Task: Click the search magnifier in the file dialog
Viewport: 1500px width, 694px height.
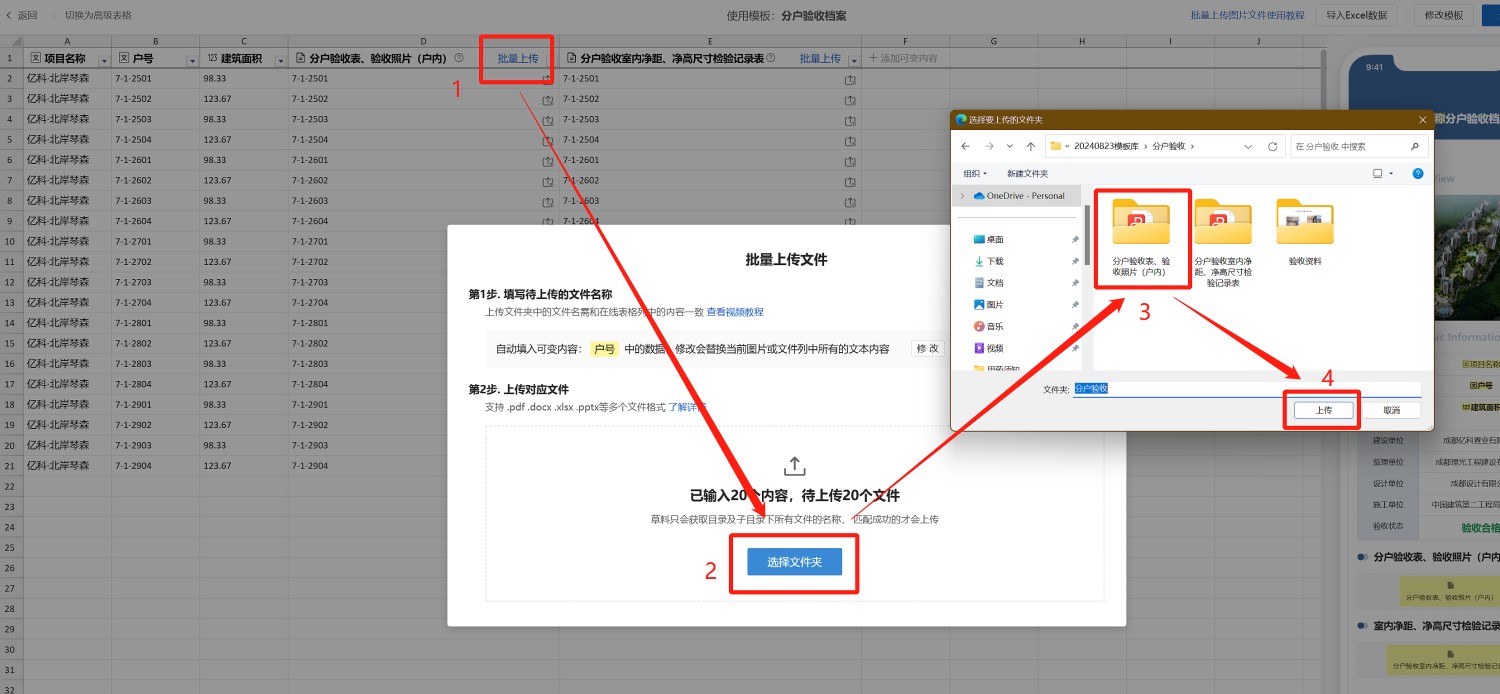Action: pyautogui.click(x=1414, y=146)
